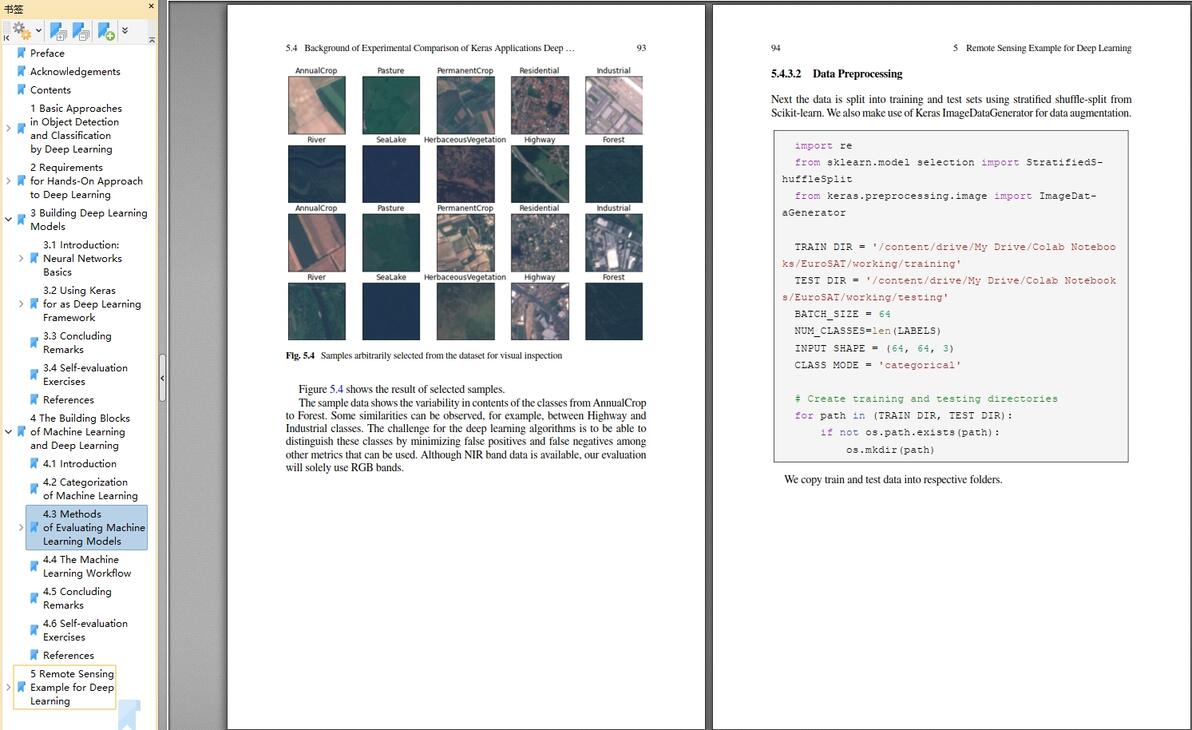Open the bookmarks options gear icon
The width and height of the screenshot is (1192, 730).
click(22, 30)
